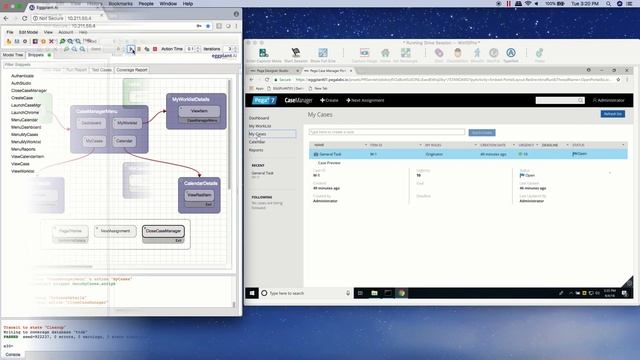Click the red X delete icon in Eggplant toolbar
The width and height of the screenshot is (640, 360).
tap(51, 41)
